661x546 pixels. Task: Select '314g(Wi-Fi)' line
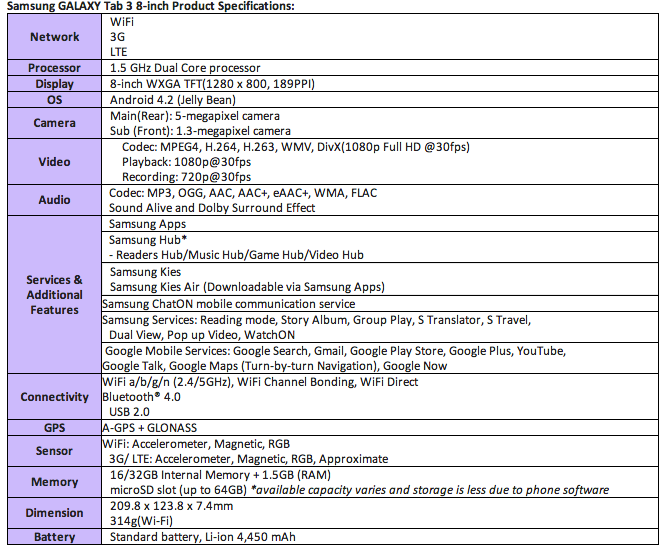click(x=141, y=521)
